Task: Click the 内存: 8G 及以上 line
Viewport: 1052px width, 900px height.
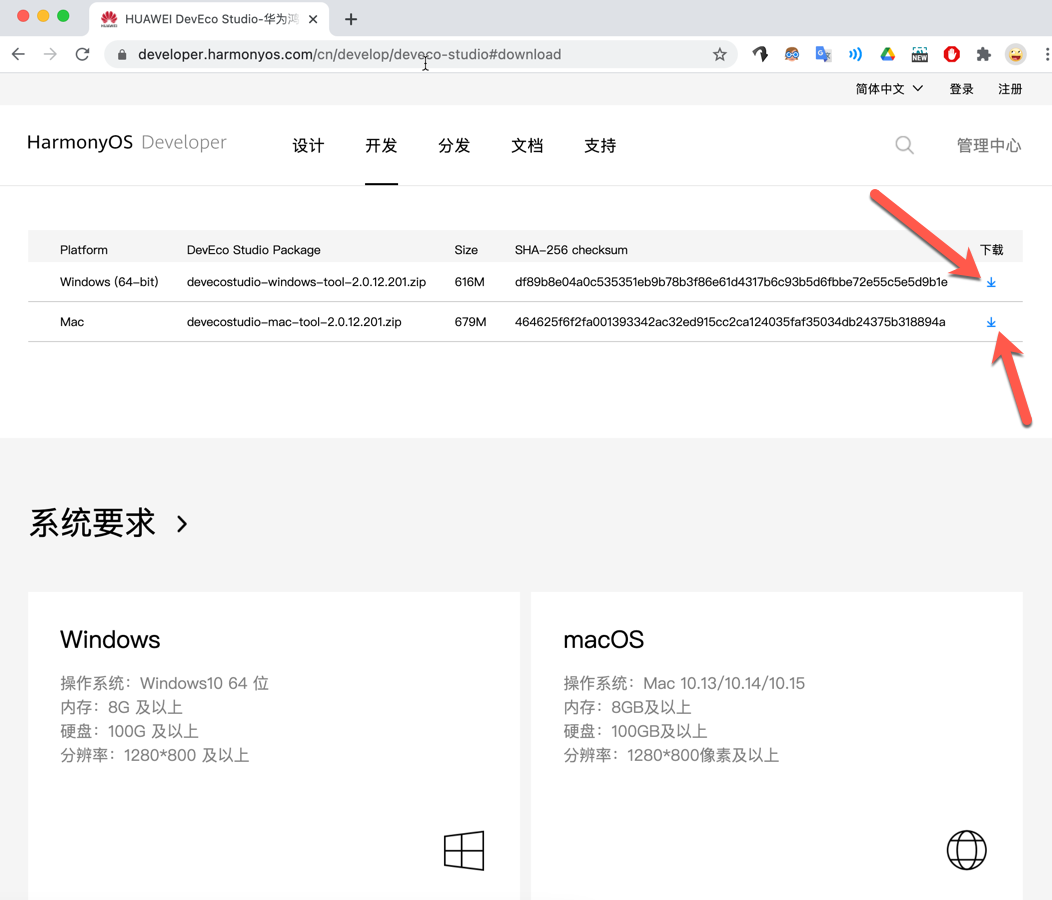Action: 121,707
